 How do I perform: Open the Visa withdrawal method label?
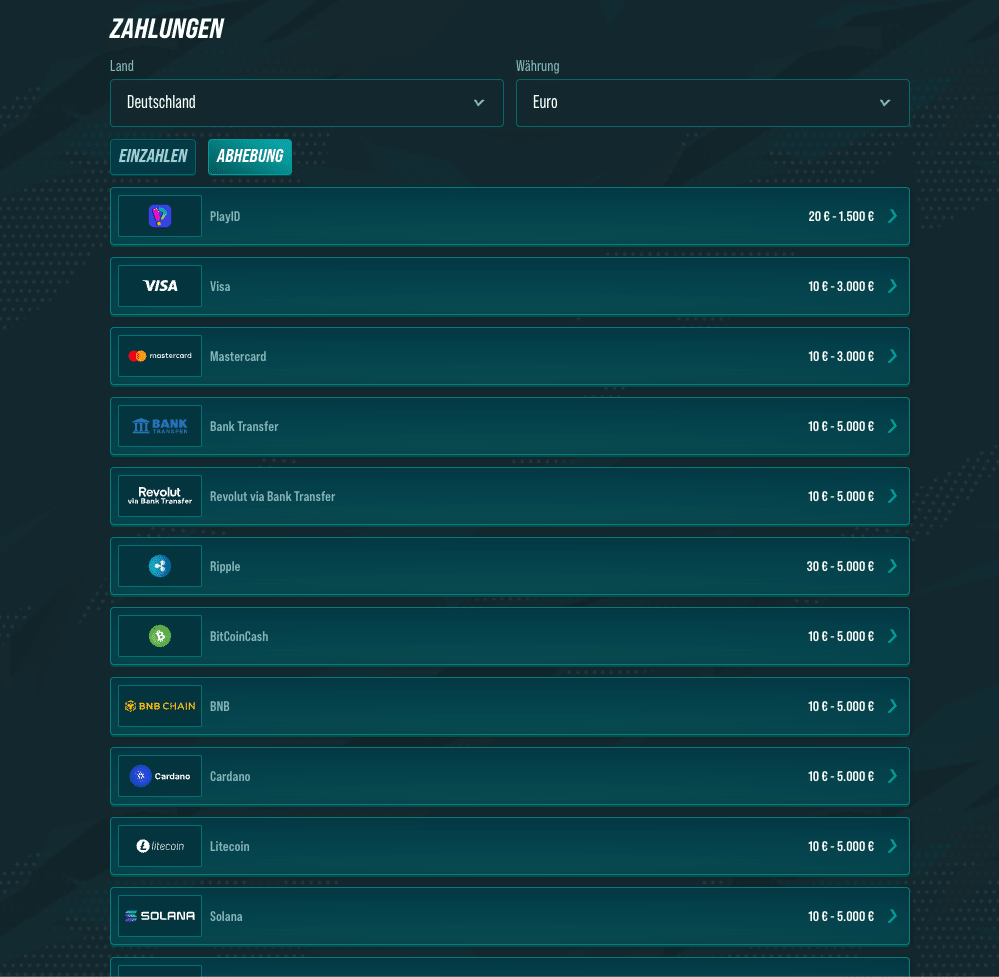(x=220, y=287)
